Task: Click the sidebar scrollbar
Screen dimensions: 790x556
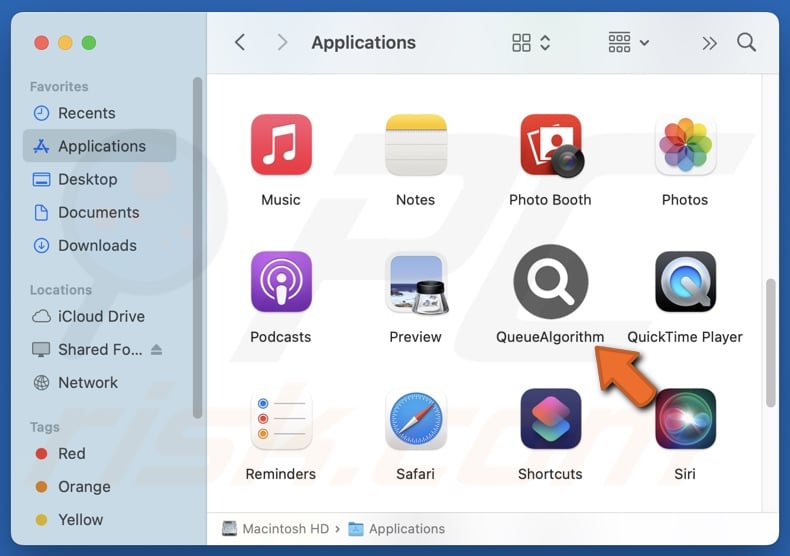Action: [x=198, y=248]
